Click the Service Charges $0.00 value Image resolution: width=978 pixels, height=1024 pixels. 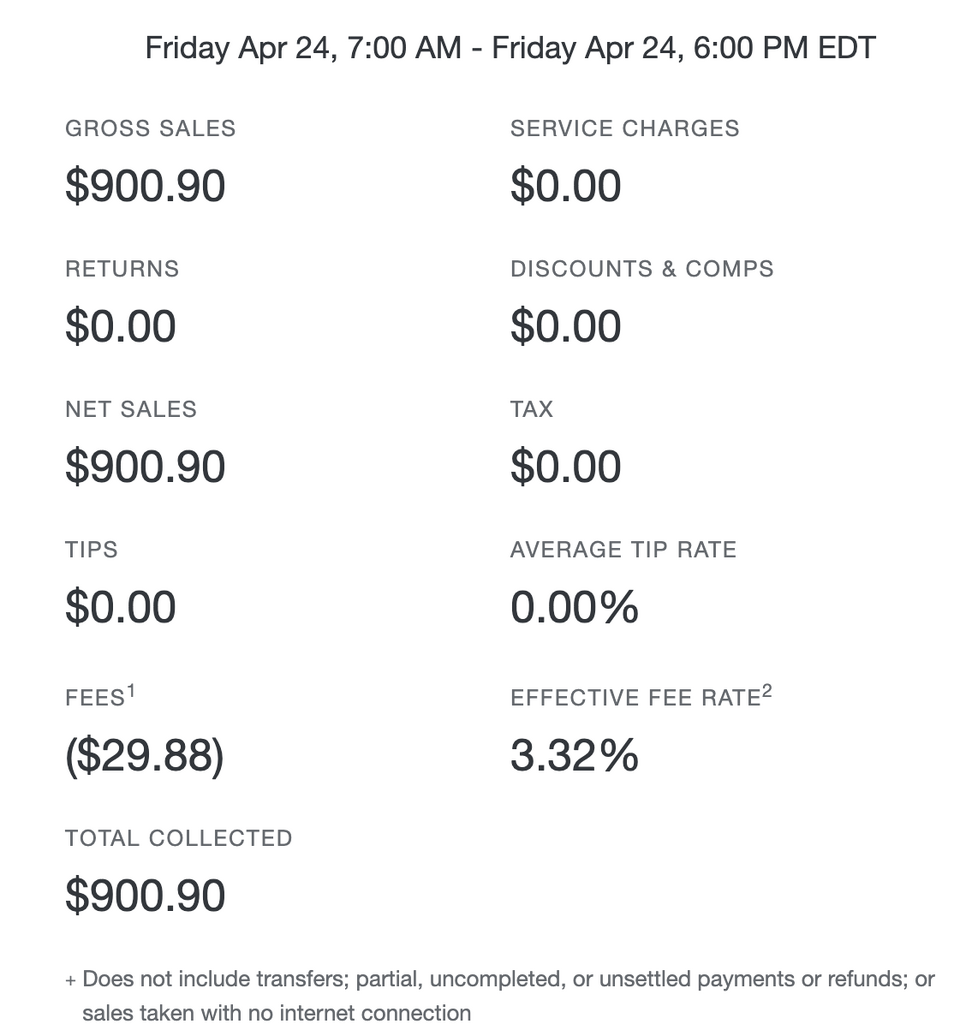click(x=565, y=186)
